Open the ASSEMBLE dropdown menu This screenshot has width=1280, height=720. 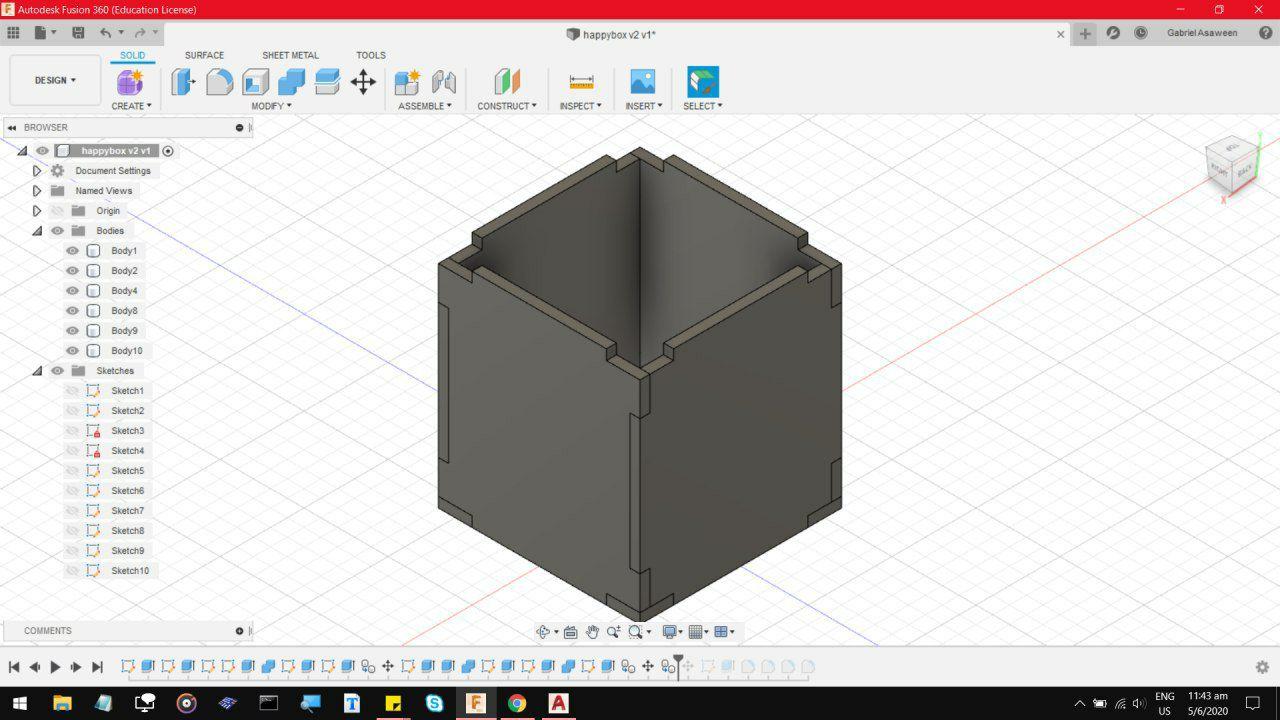[425, 106]
